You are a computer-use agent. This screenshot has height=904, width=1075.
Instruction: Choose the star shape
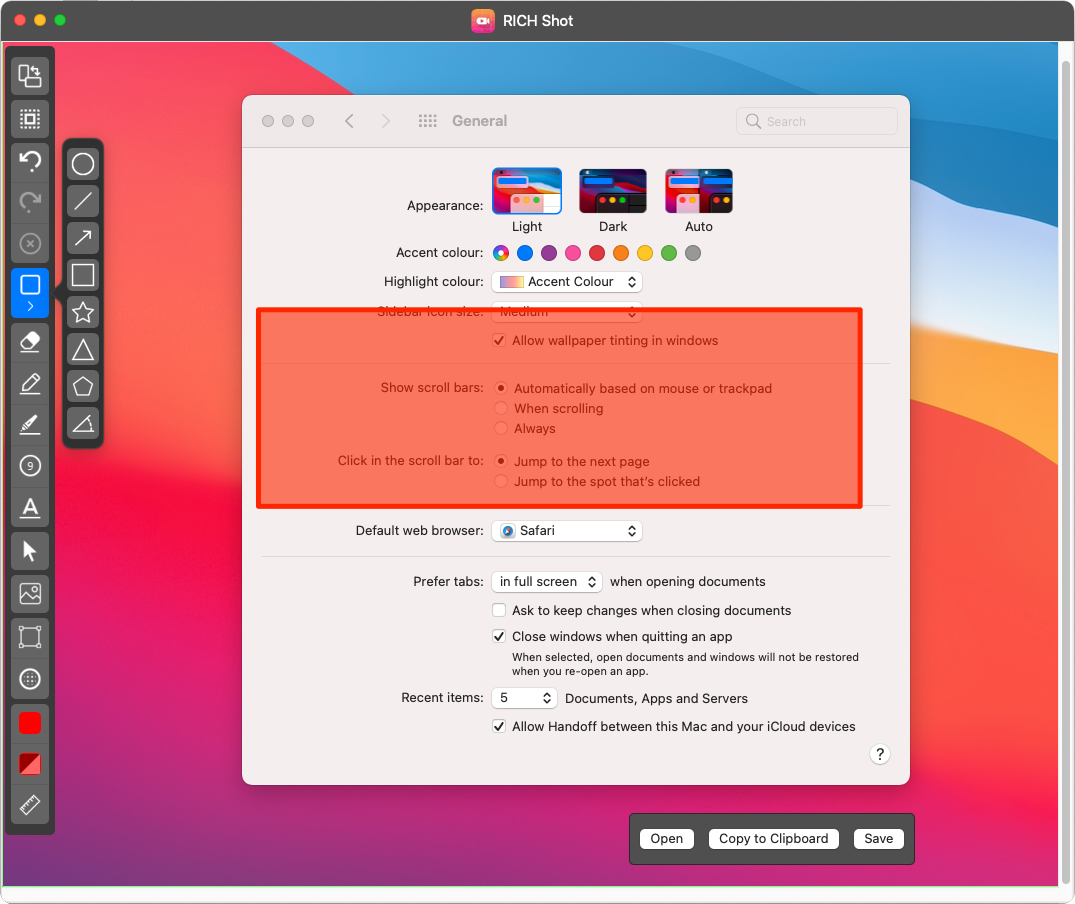tap(83, 313)
